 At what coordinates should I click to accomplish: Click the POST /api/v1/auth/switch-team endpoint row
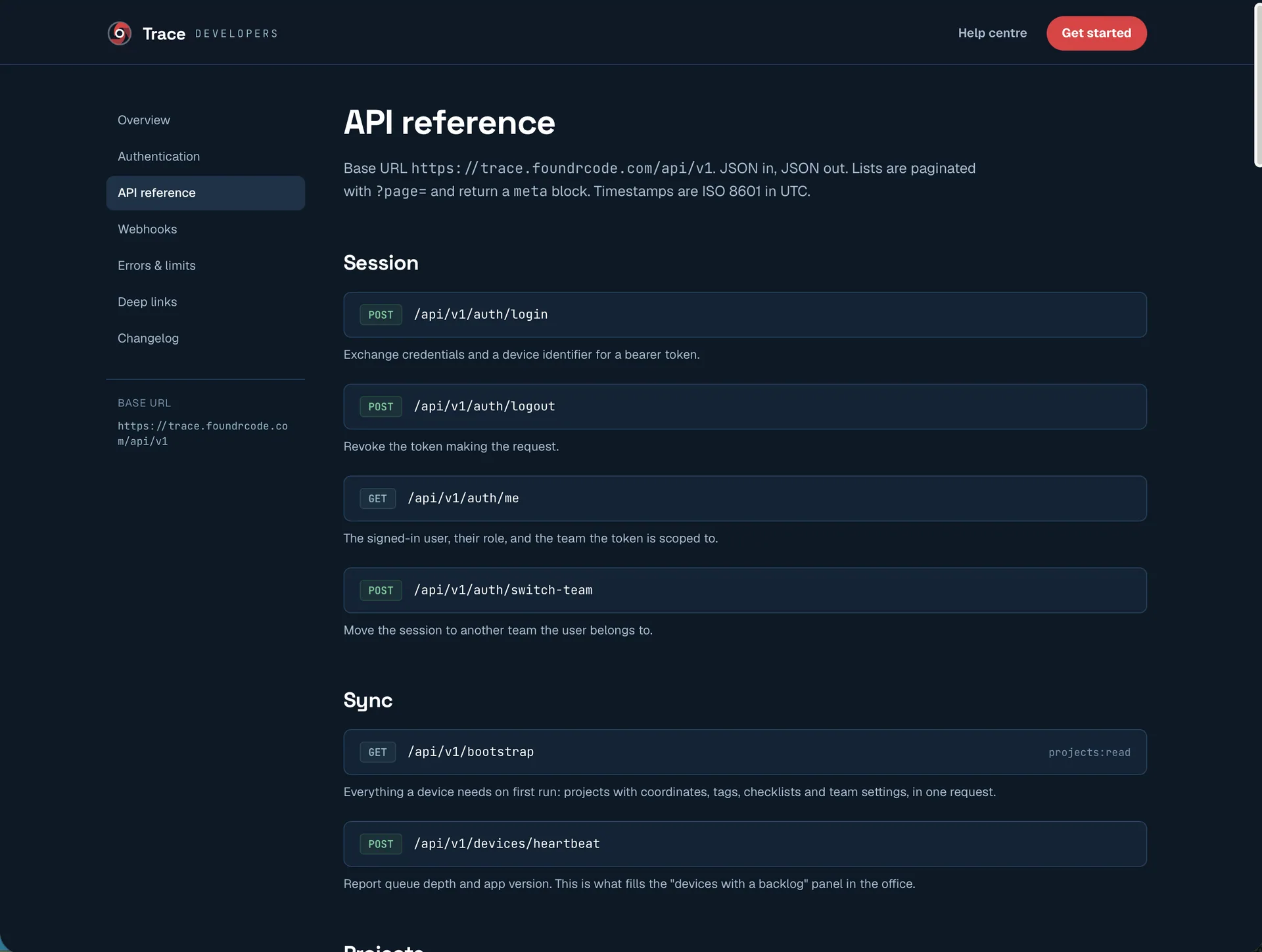pos(745,590)
